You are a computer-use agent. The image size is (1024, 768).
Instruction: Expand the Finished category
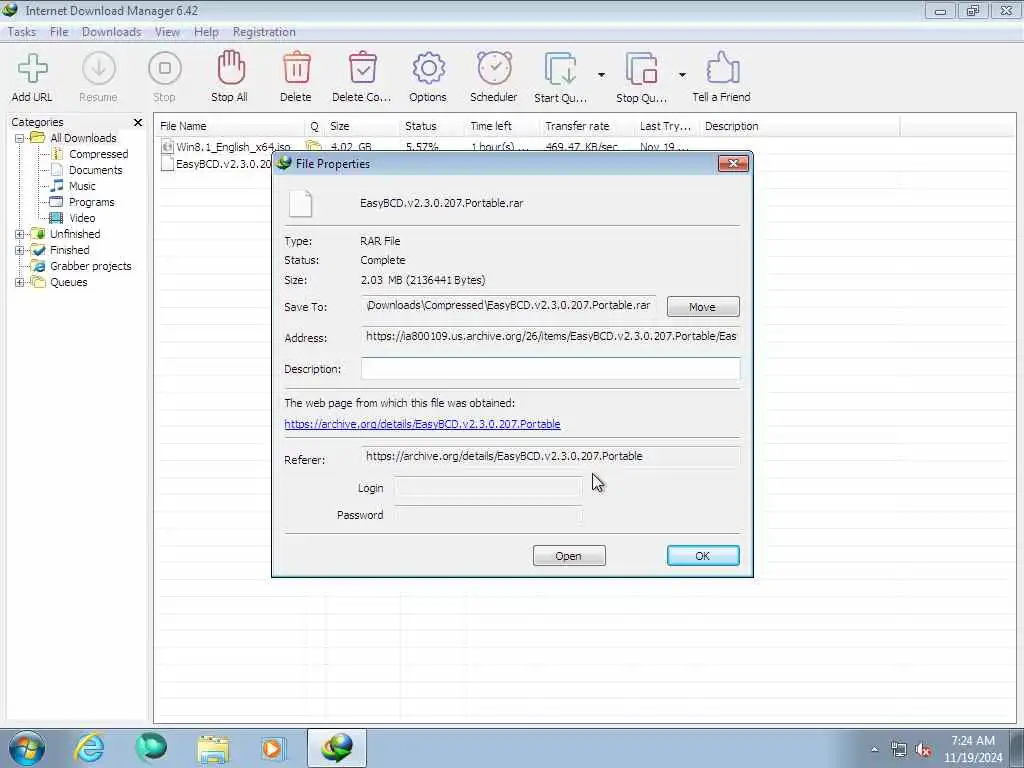pos(20,250)
